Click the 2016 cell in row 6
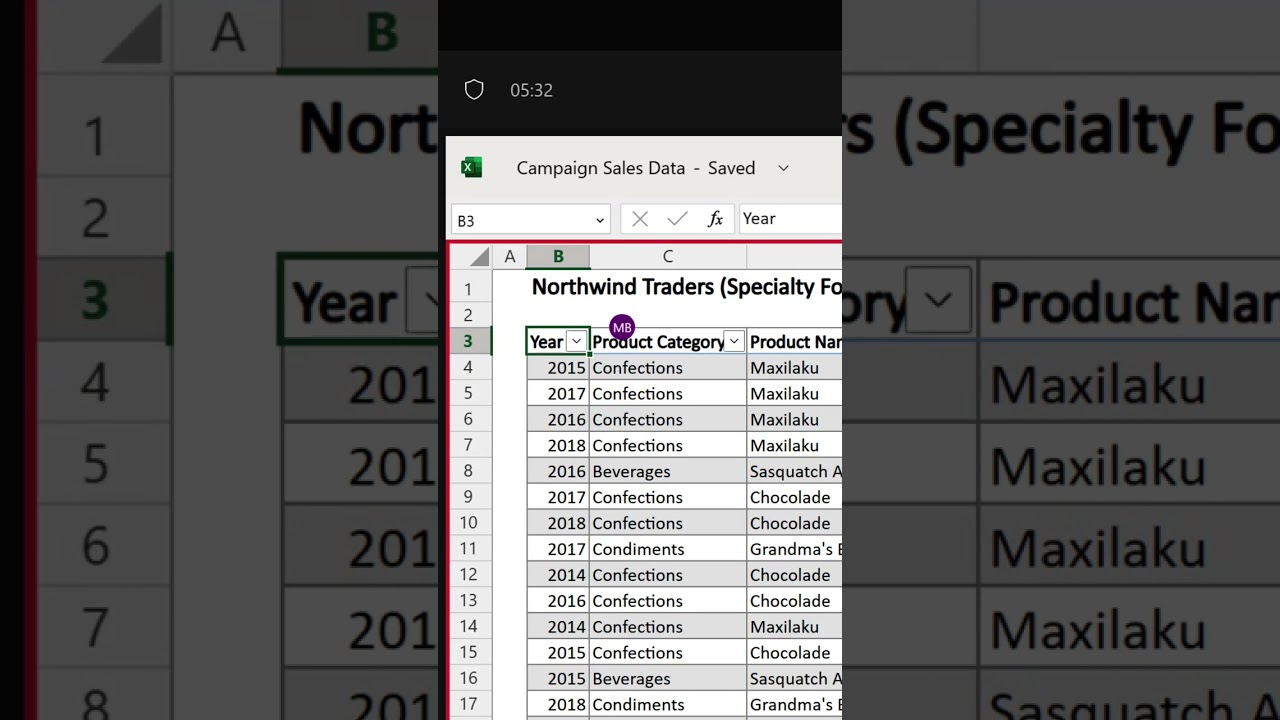 [558, 420]
